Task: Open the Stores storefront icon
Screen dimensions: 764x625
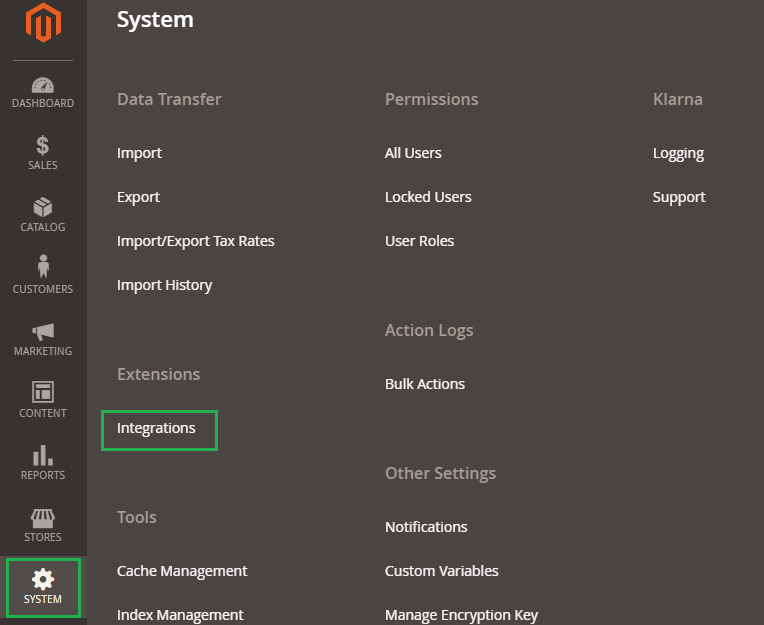Action: pos(43,518)
